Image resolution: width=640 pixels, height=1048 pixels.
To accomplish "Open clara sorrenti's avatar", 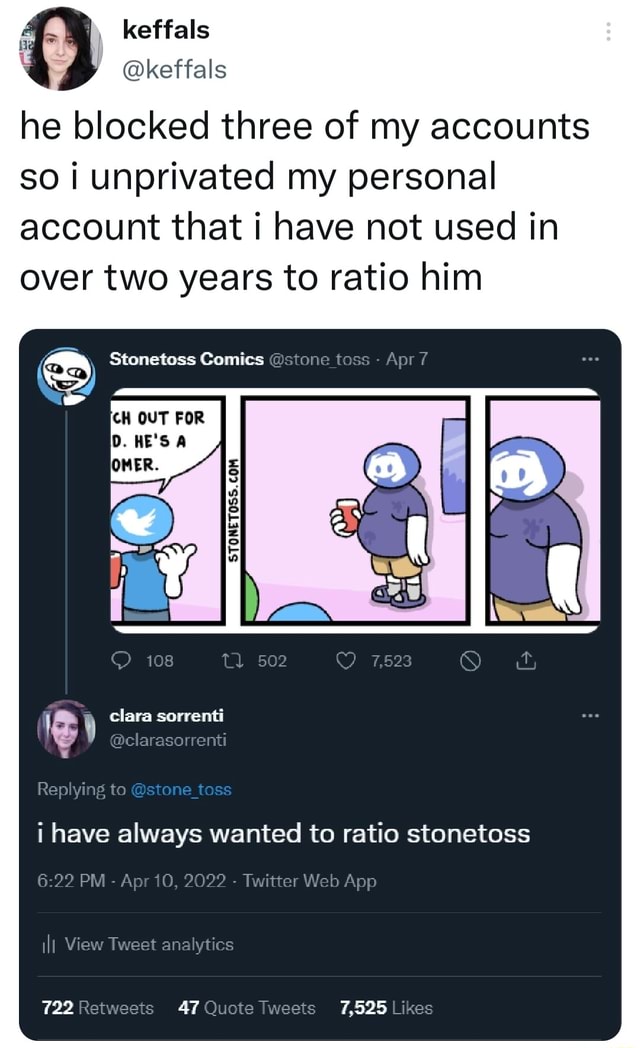I will (x=65, y=728).
